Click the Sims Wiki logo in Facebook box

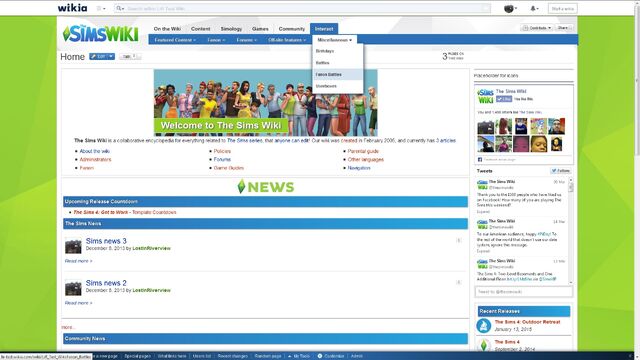486,96
